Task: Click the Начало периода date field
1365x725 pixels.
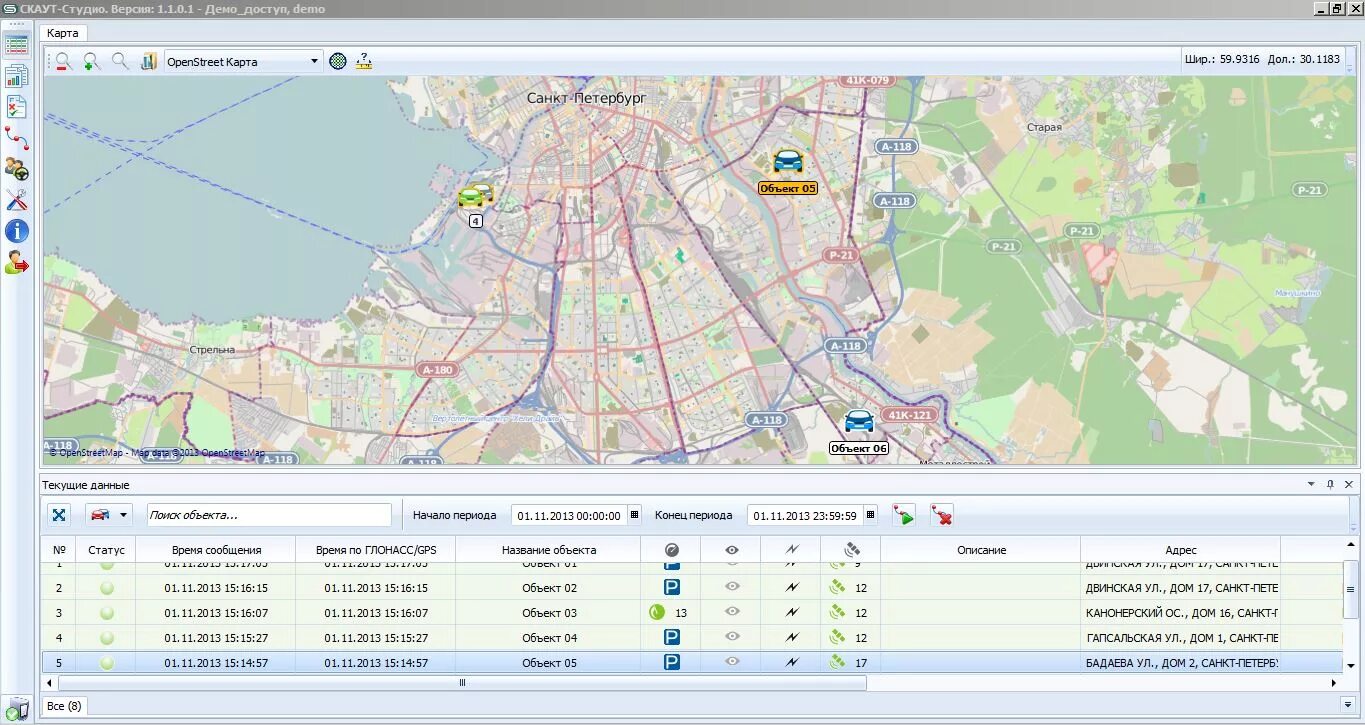Action: (569, 516)
